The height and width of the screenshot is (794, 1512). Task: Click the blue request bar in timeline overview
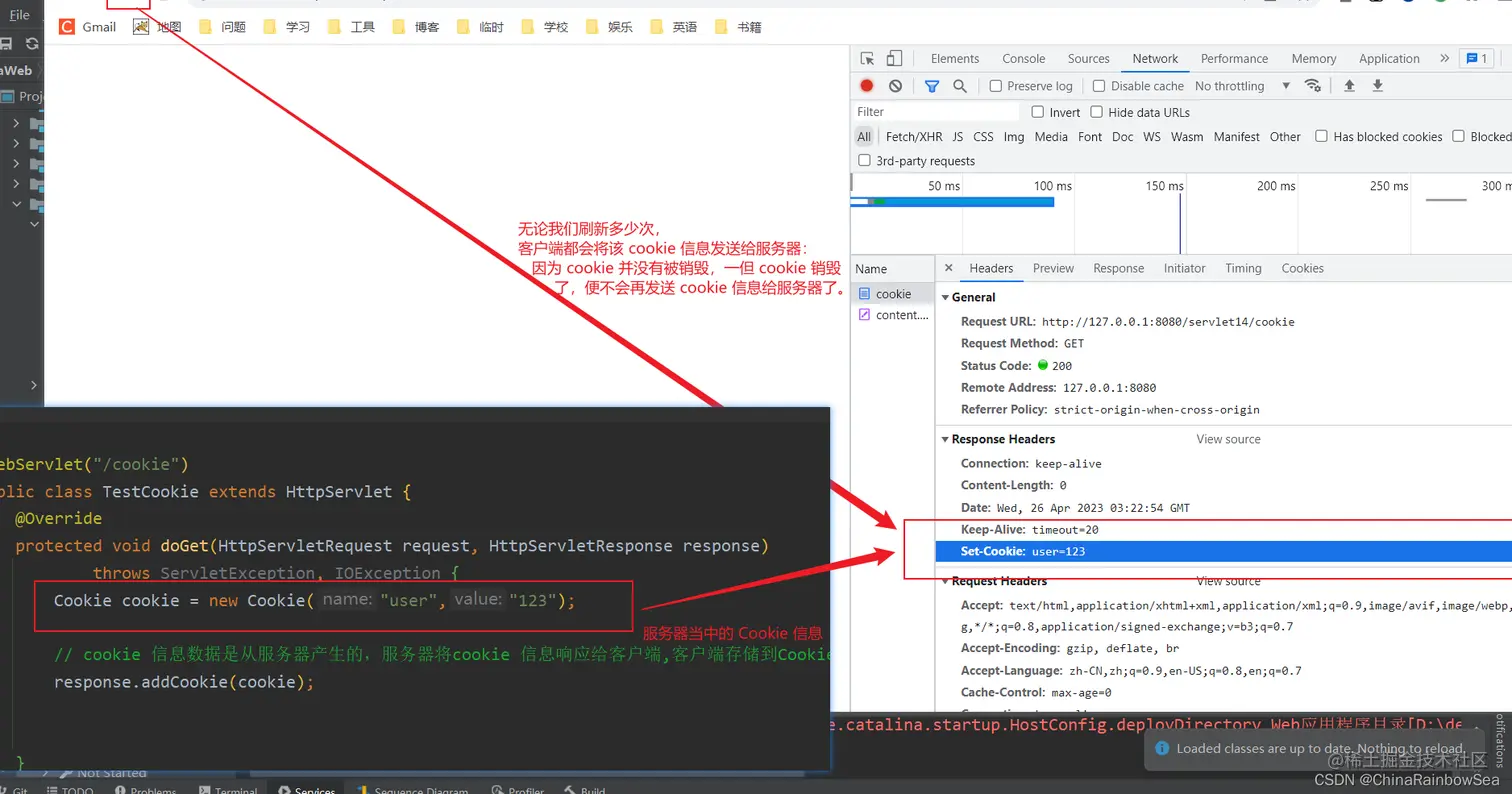coord(952,202)
